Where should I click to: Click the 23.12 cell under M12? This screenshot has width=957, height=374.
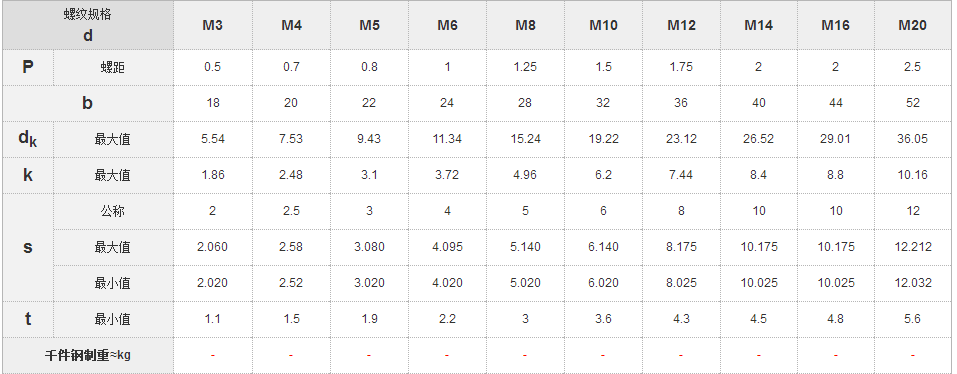click(x=681, y=139)
